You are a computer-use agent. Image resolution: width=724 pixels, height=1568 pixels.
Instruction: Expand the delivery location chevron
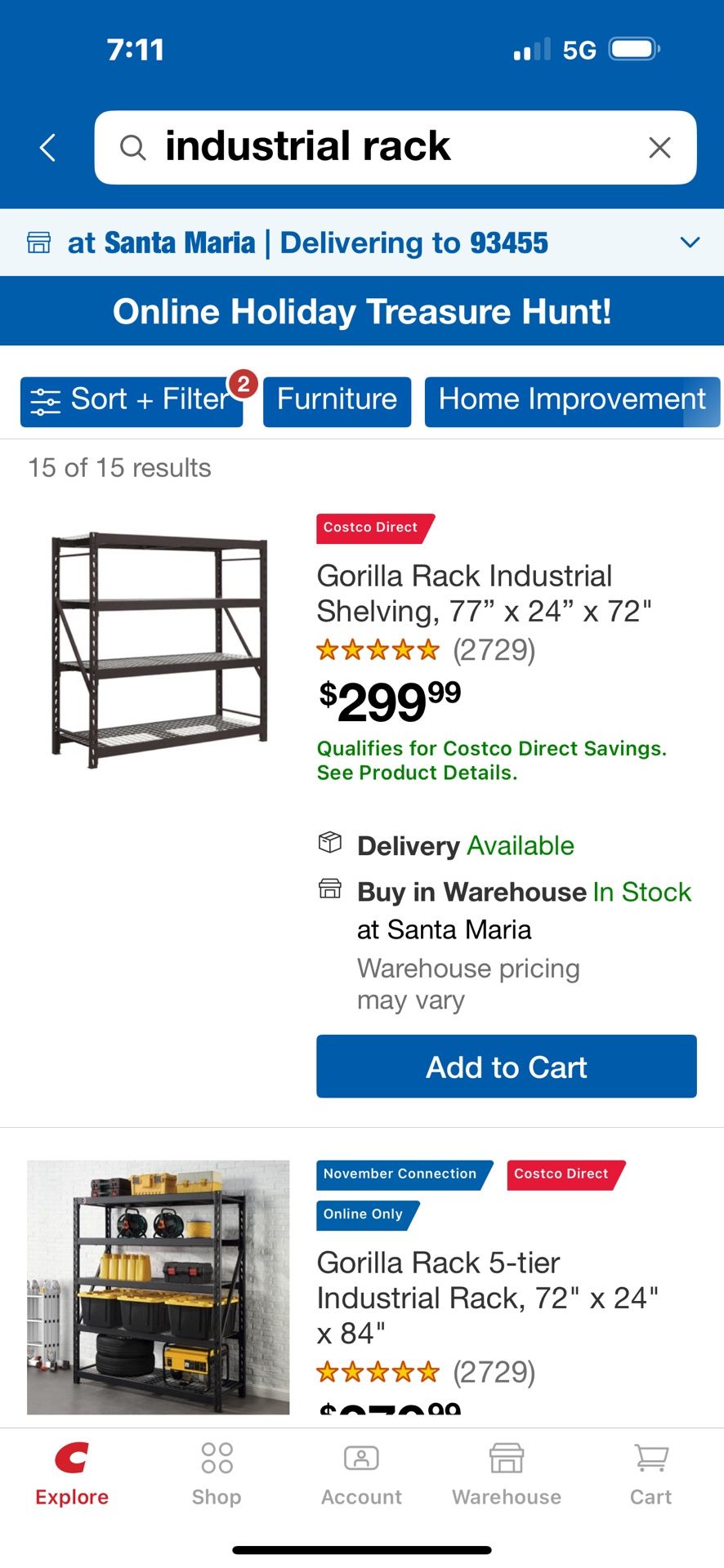pos(690,242)
